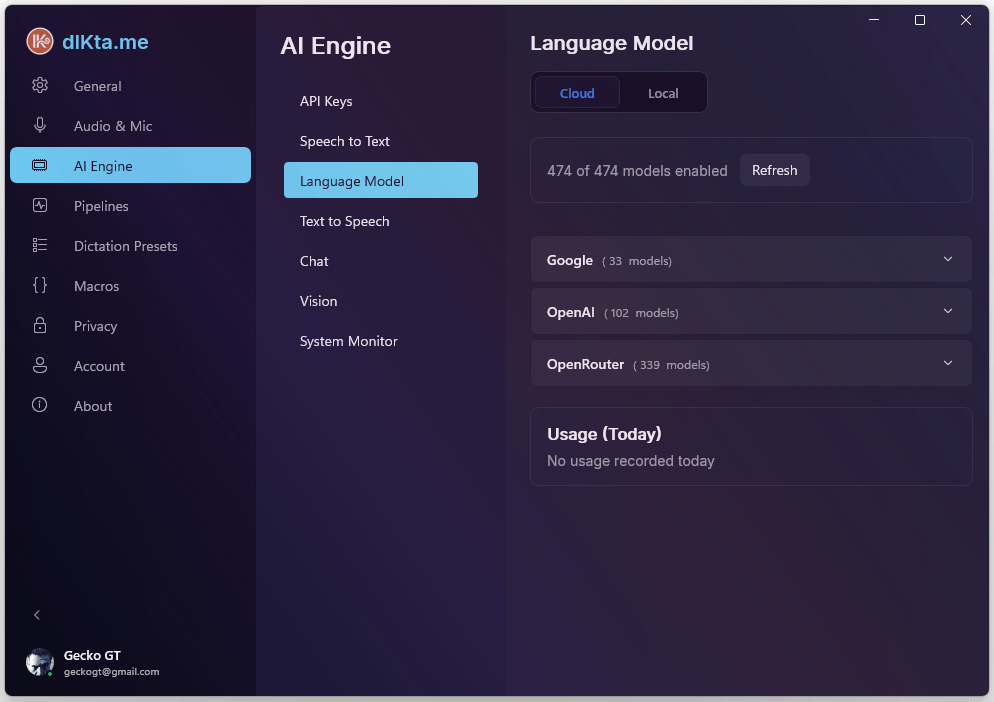Open the About page
The image size is (994, 702).
click(x=131, y=405)
